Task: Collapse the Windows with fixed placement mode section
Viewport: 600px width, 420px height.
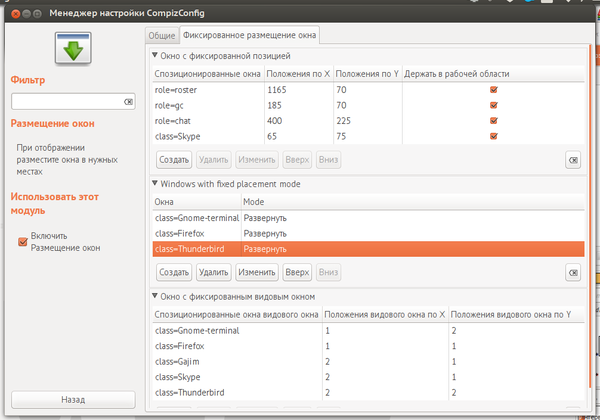Action: click(153, 184)
